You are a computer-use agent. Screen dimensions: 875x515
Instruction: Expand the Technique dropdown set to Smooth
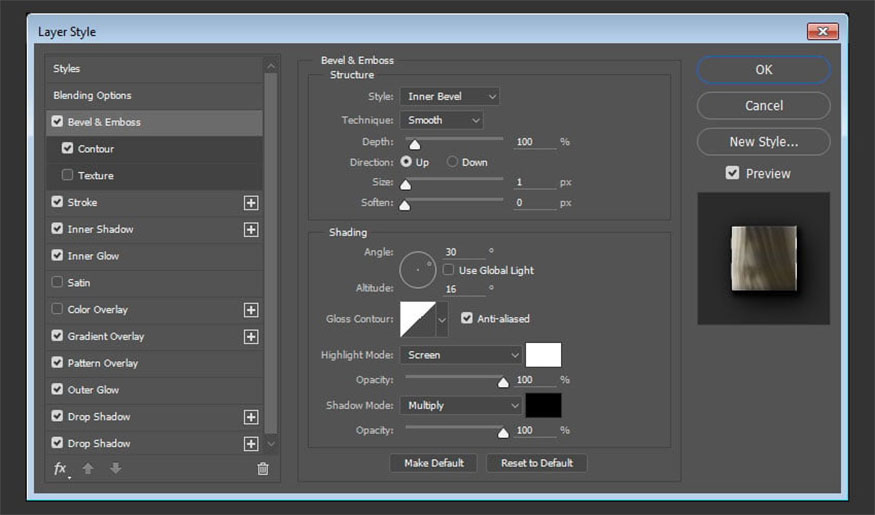(441, 120)
